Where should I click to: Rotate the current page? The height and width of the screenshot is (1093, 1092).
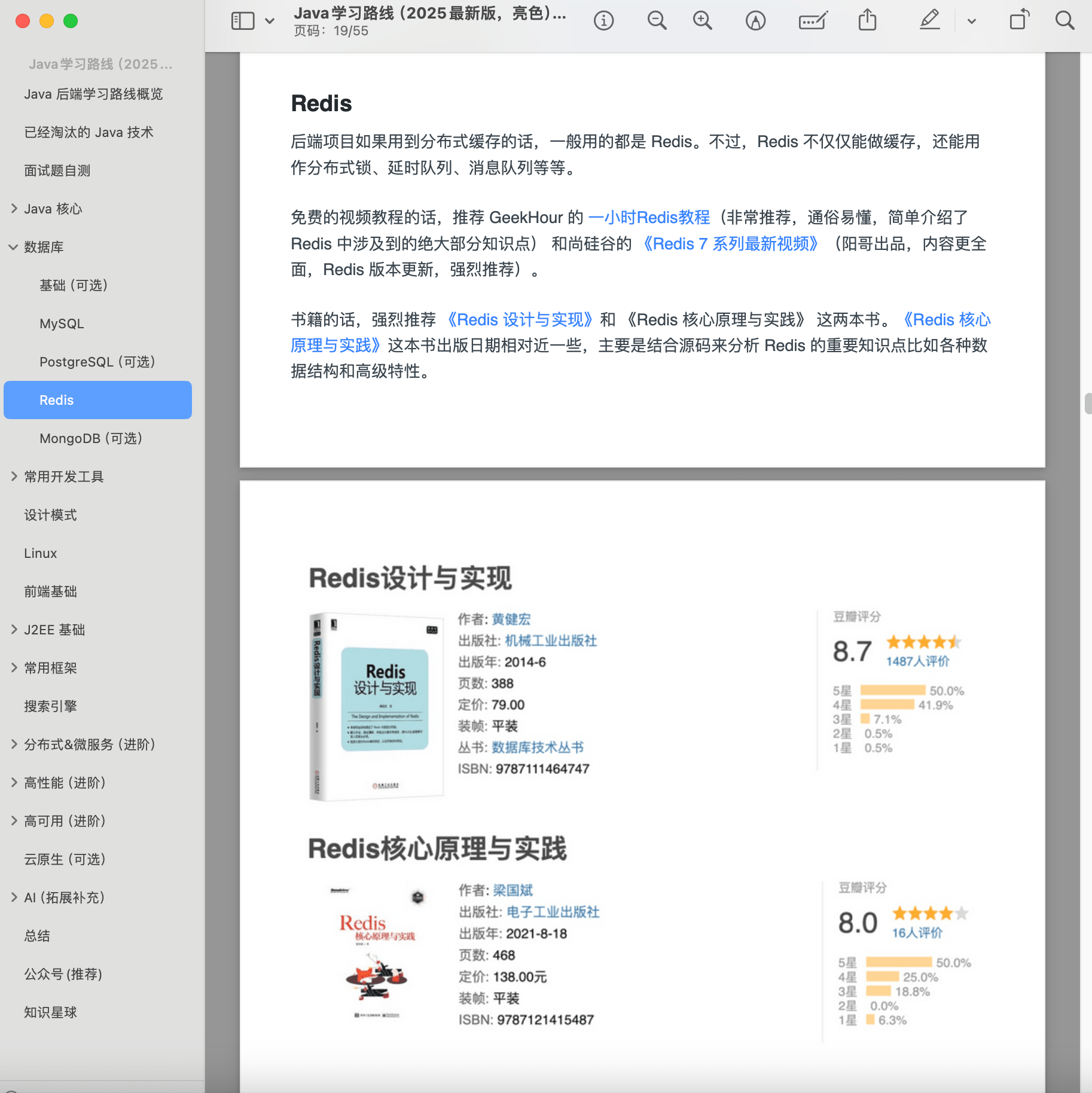point(1018,20)
